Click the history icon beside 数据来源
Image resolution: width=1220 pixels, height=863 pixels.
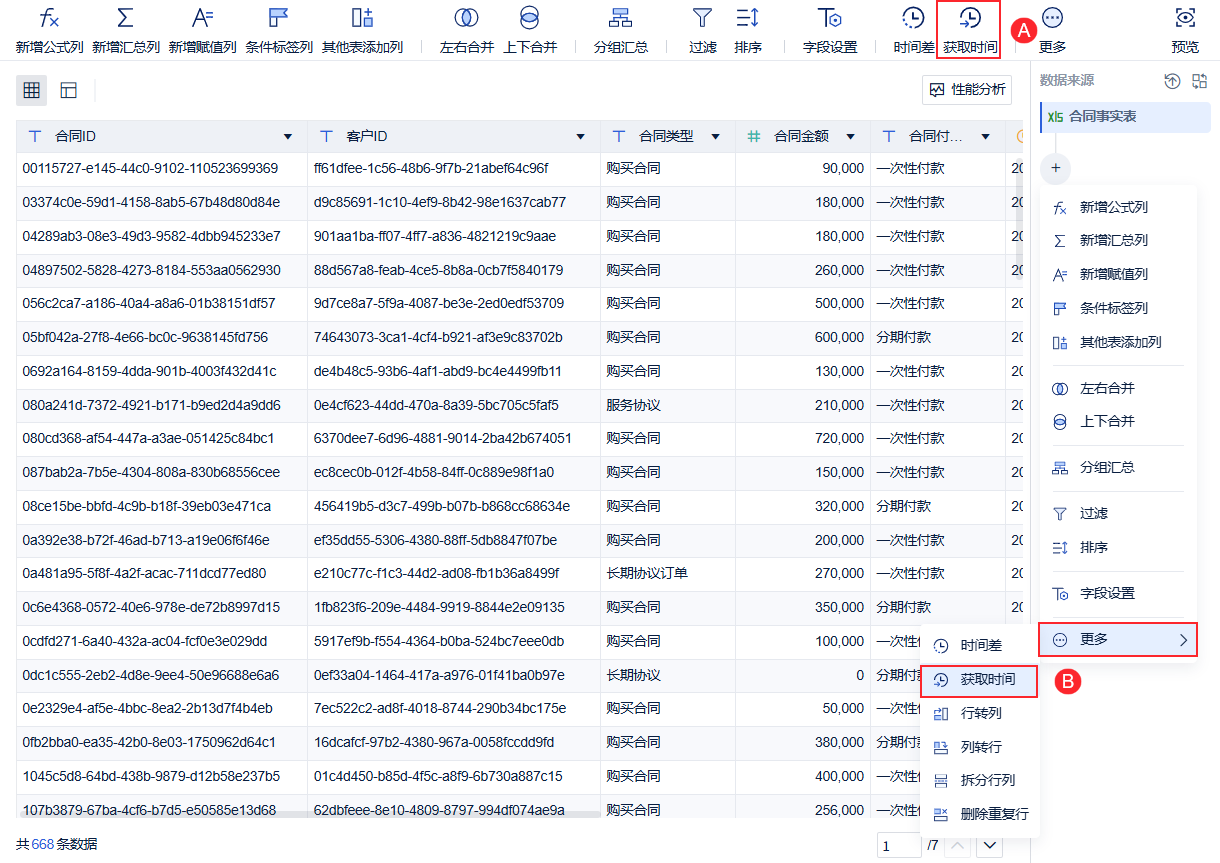click(x=1173, y=81)
